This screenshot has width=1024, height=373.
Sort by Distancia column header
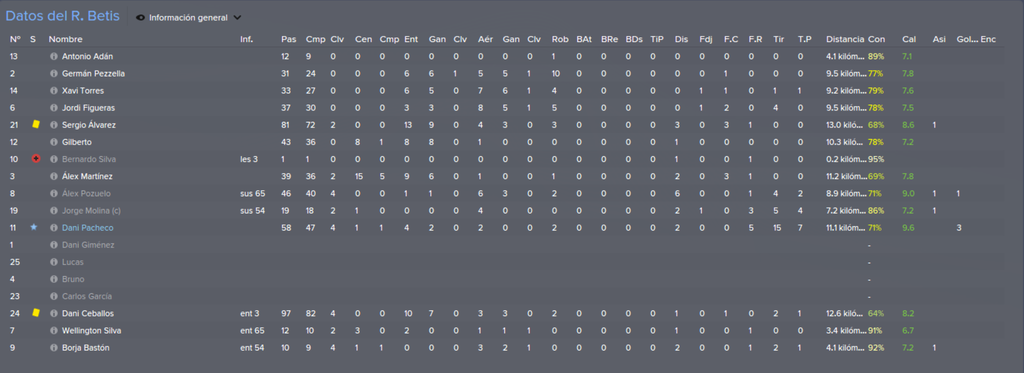tap(845, 39)
